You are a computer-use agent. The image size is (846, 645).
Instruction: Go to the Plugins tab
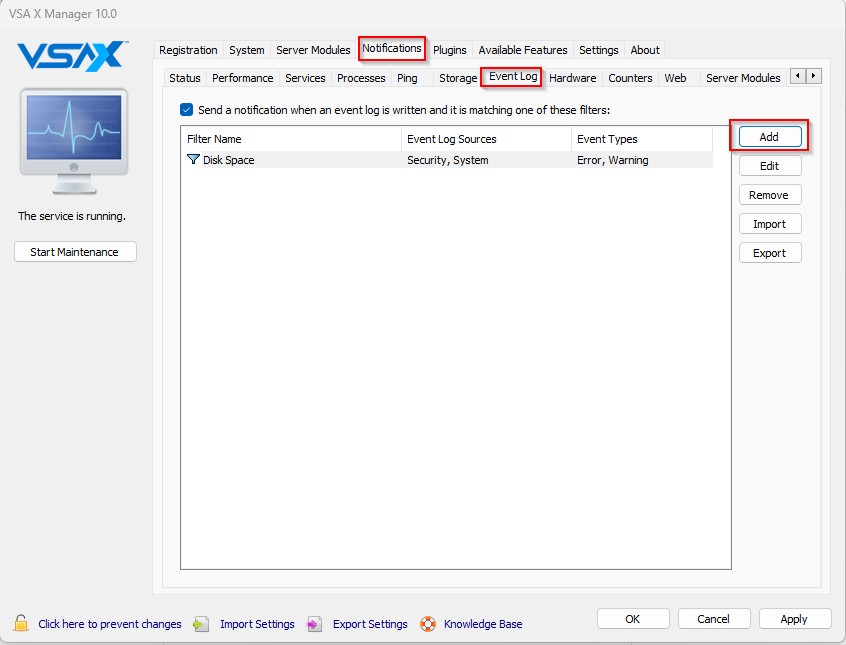click(x=449, y=50)
